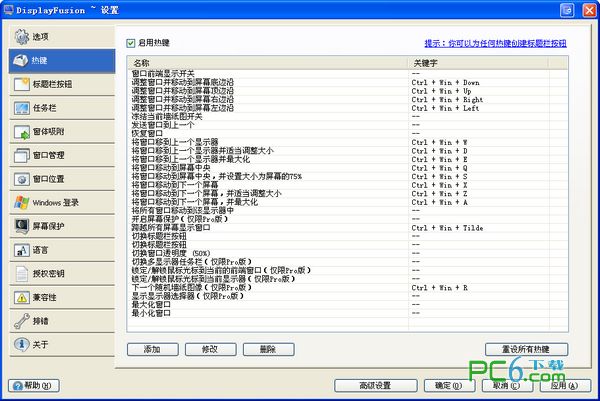The height and width of the screenshot is (401, 600).
Task: Click the DisplayFusion app icon in the title bar
Action: point(8,10)
